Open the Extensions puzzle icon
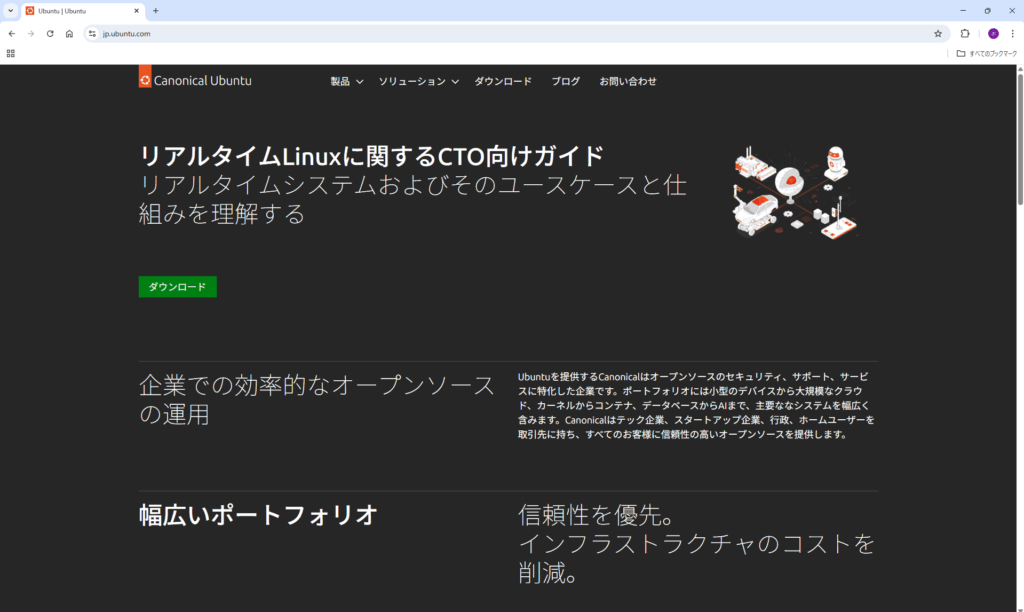Viewport: 1024px width, 612px height. coord(965,33)
